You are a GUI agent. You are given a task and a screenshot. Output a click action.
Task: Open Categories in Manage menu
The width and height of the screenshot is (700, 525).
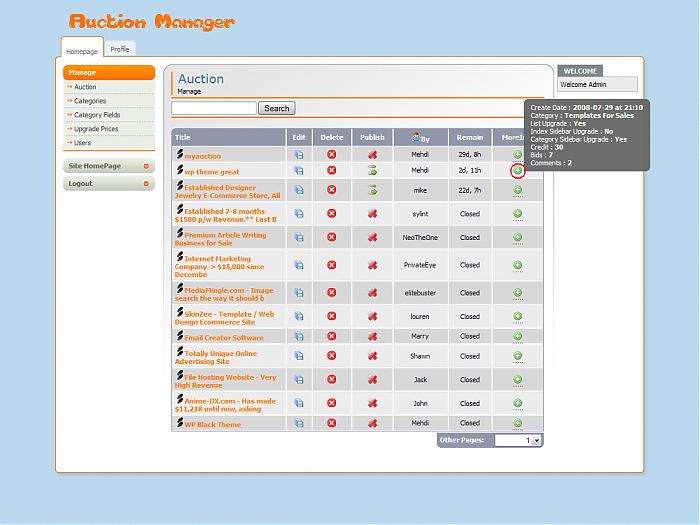point(90,101)
